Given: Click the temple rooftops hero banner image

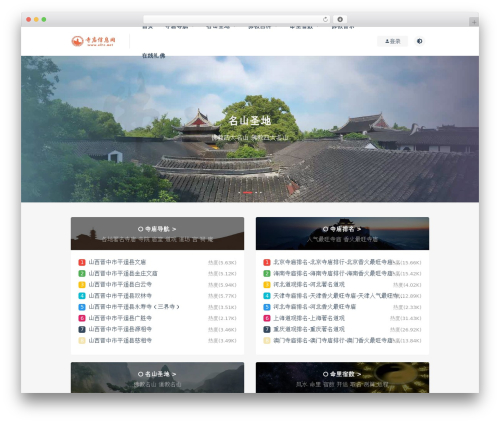Looking at the screenshot, I should click(250, 129).
